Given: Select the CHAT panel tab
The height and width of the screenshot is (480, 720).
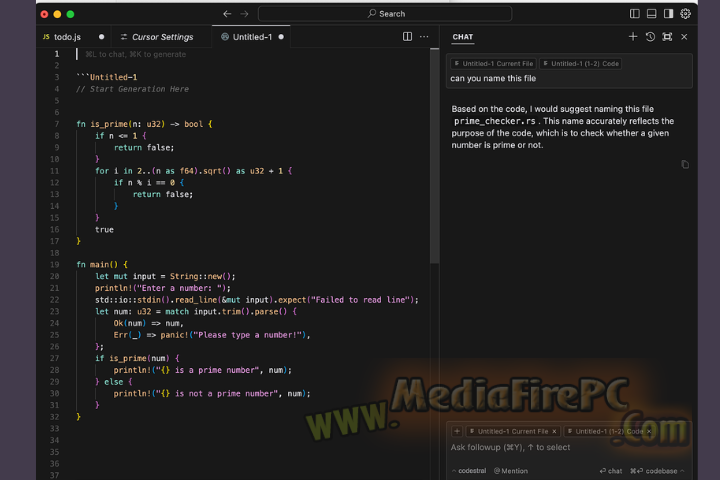Looking at the screenshot, I should coord(462,37).
